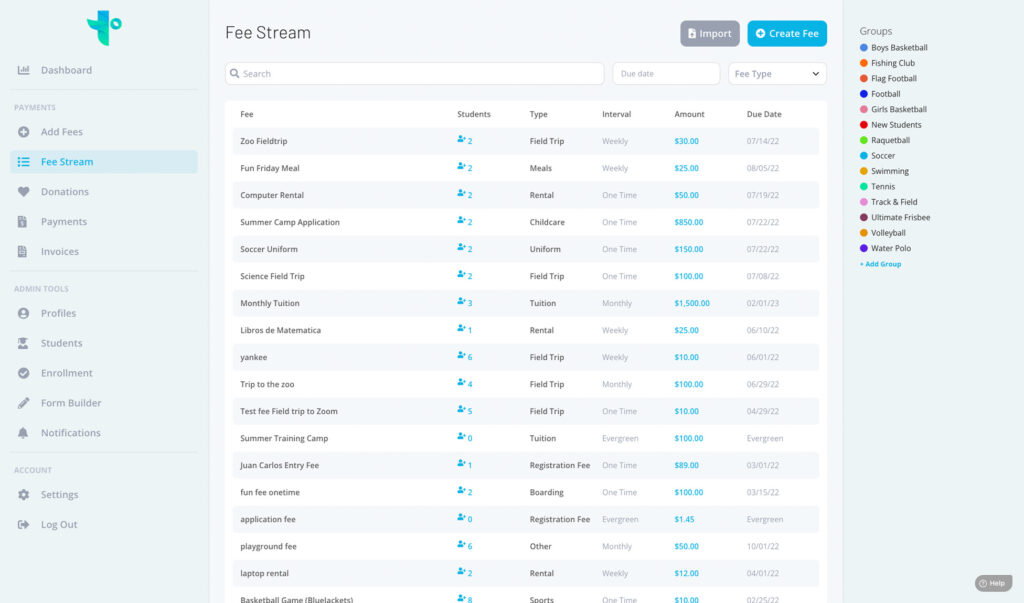
Task: Click the Log Out arrow icon
Action: pos(24,525)
